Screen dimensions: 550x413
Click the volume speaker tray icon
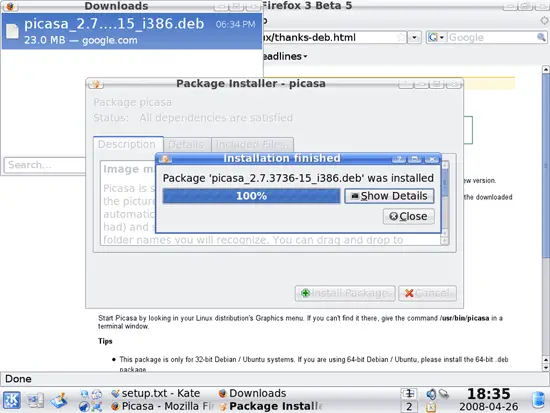click(431, 394)
